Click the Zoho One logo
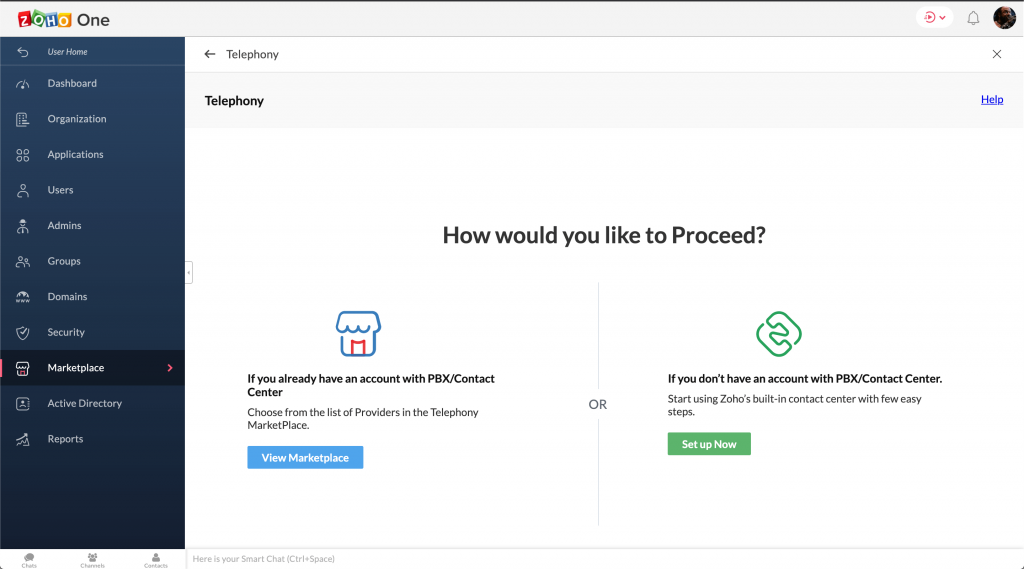1024x569 pixels. click(64, 19)
